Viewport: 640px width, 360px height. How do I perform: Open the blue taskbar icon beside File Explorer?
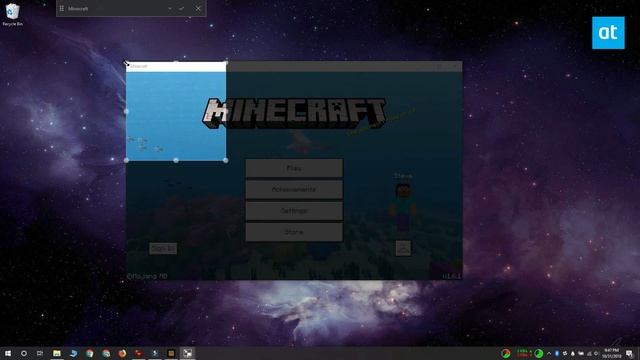[x=73, y=353]
